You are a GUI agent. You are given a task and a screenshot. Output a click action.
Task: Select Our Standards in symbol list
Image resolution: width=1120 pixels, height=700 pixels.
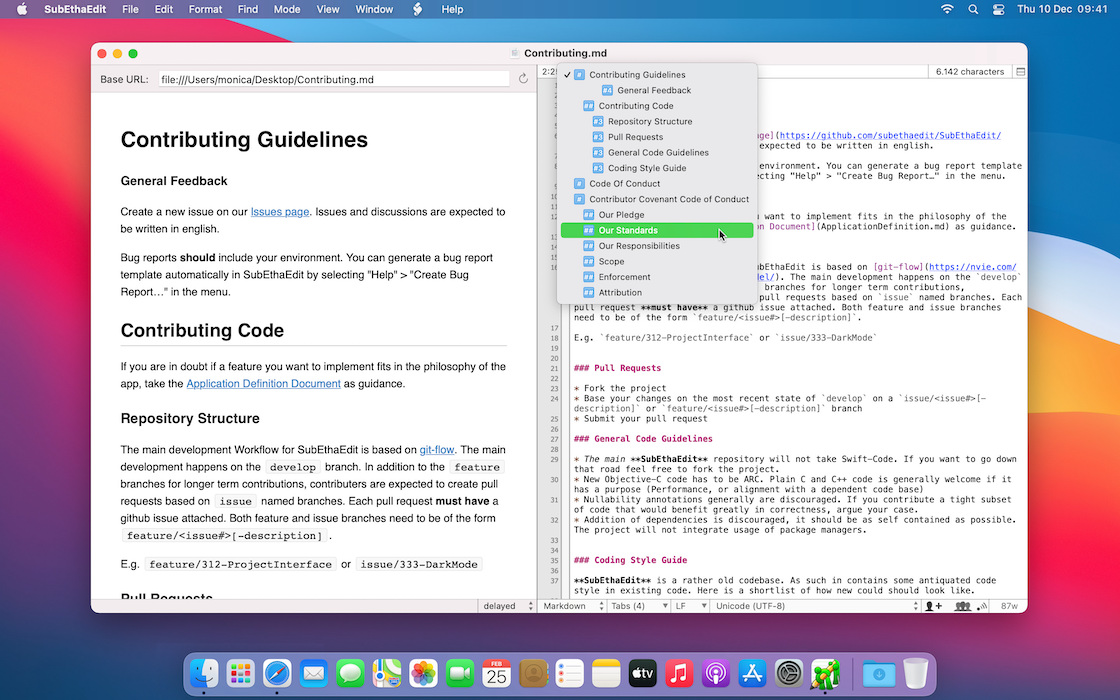tap(628, 231)
